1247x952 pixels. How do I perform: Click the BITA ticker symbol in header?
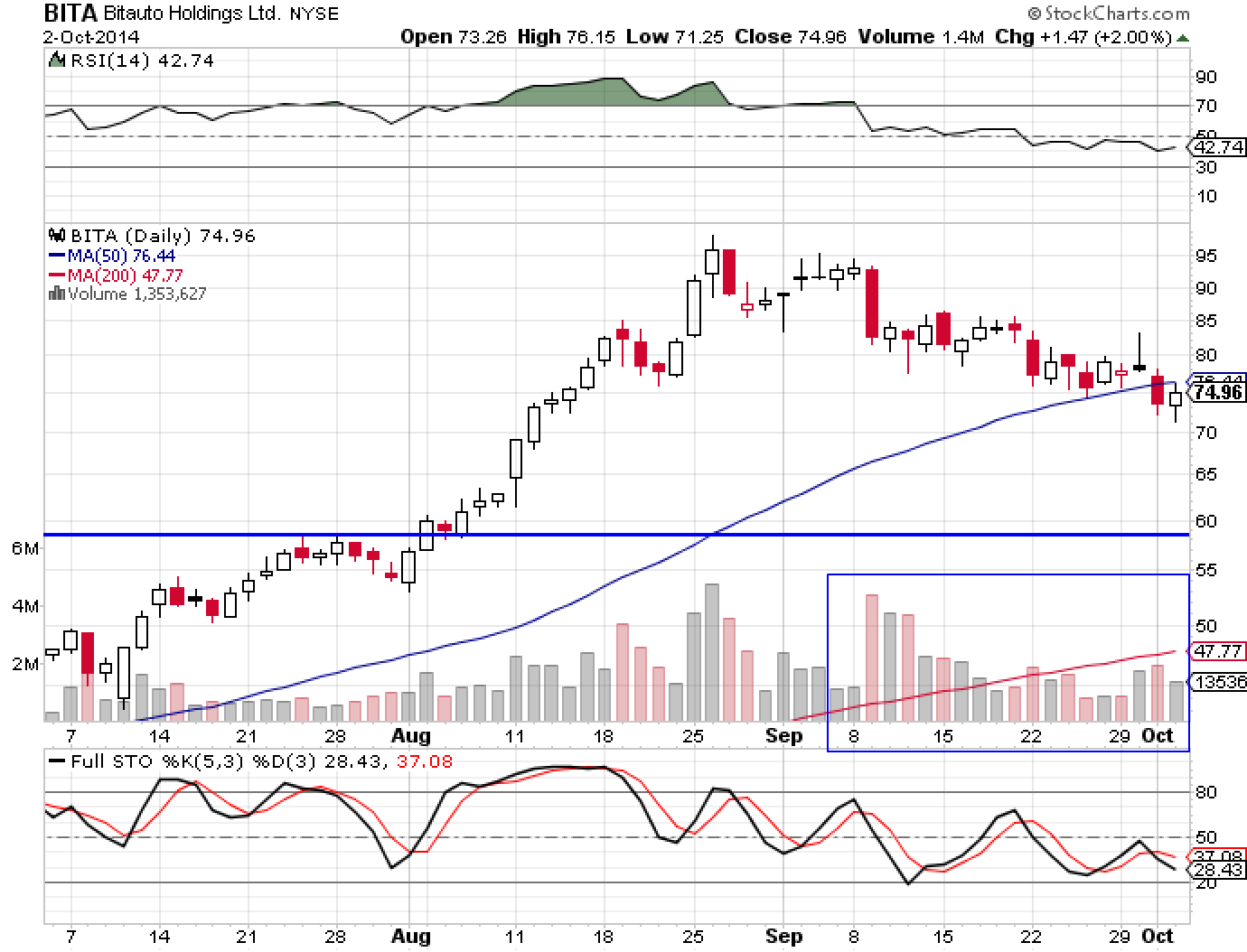70,14
